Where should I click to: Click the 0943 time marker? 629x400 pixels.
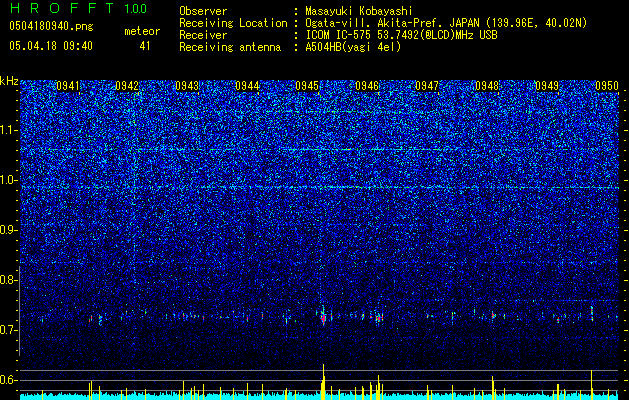187,86
